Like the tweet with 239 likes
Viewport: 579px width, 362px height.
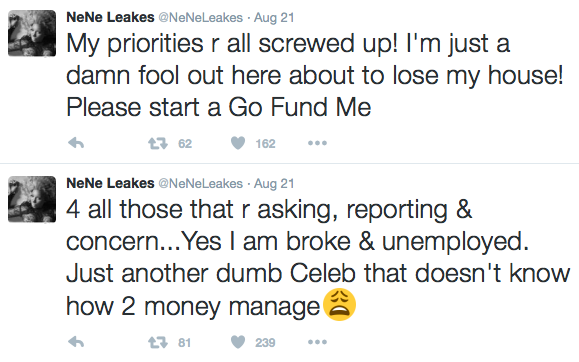pos(238,342)
